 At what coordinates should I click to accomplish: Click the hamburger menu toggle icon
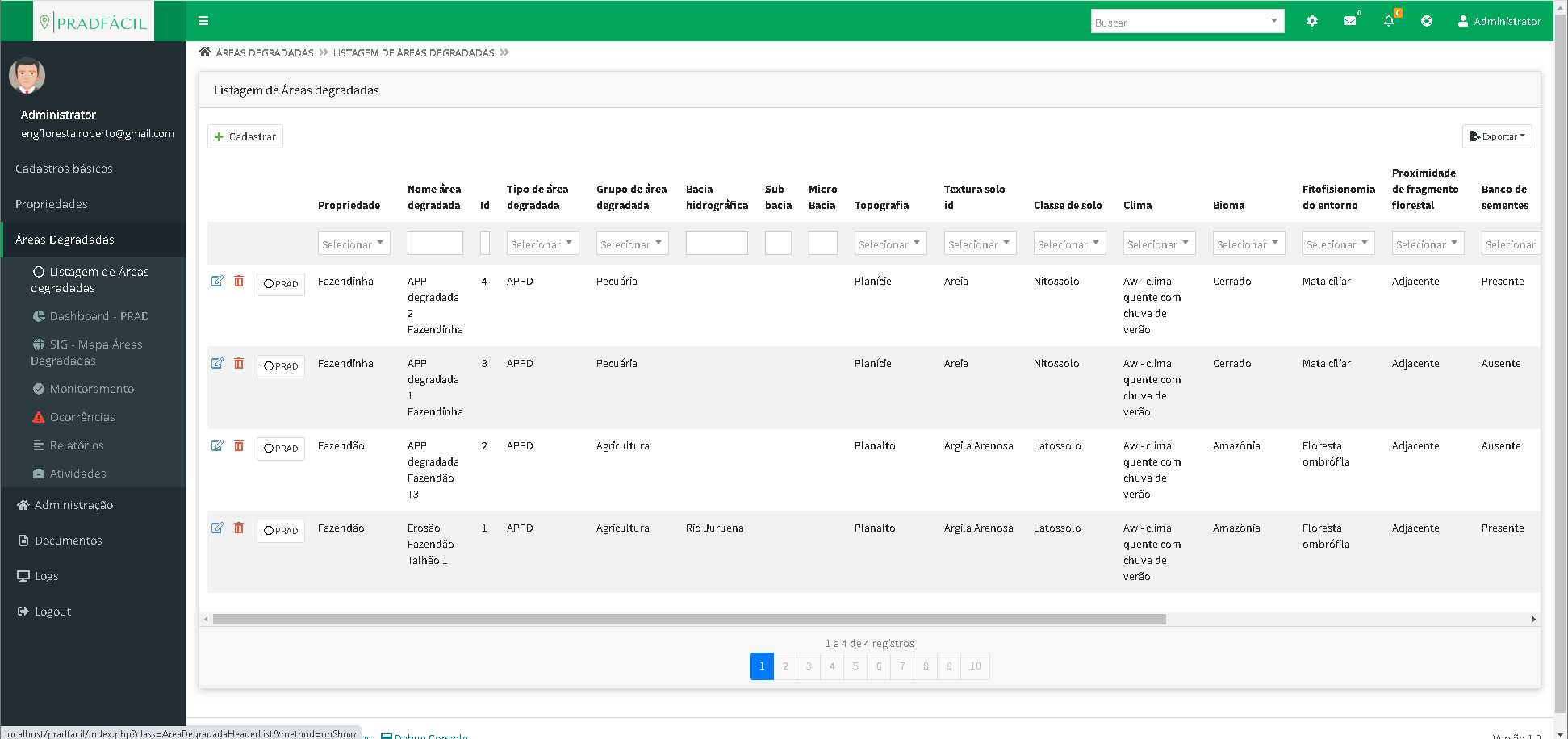tap(203, 21)
